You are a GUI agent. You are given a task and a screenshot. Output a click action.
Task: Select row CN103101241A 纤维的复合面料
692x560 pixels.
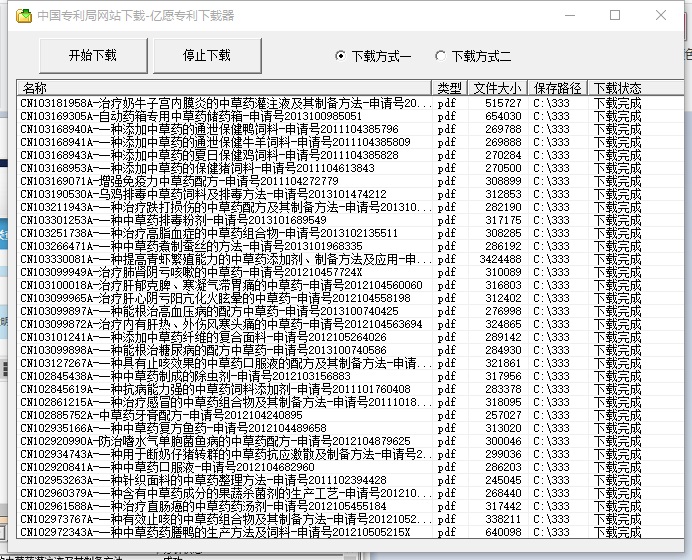pyautogui.click(x=350, y=337)
